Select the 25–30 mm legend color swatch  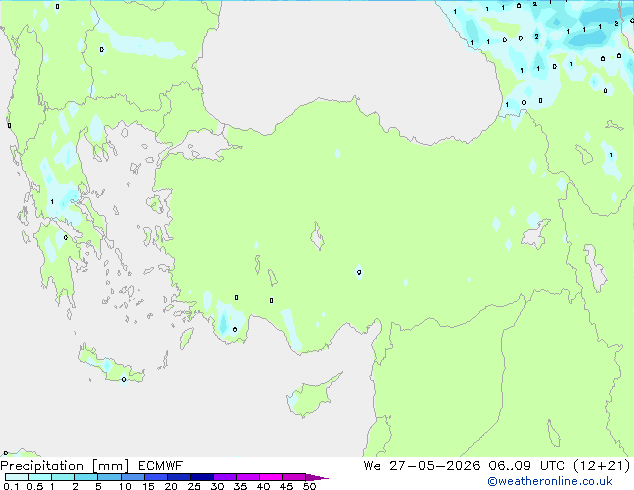point(201,477)
